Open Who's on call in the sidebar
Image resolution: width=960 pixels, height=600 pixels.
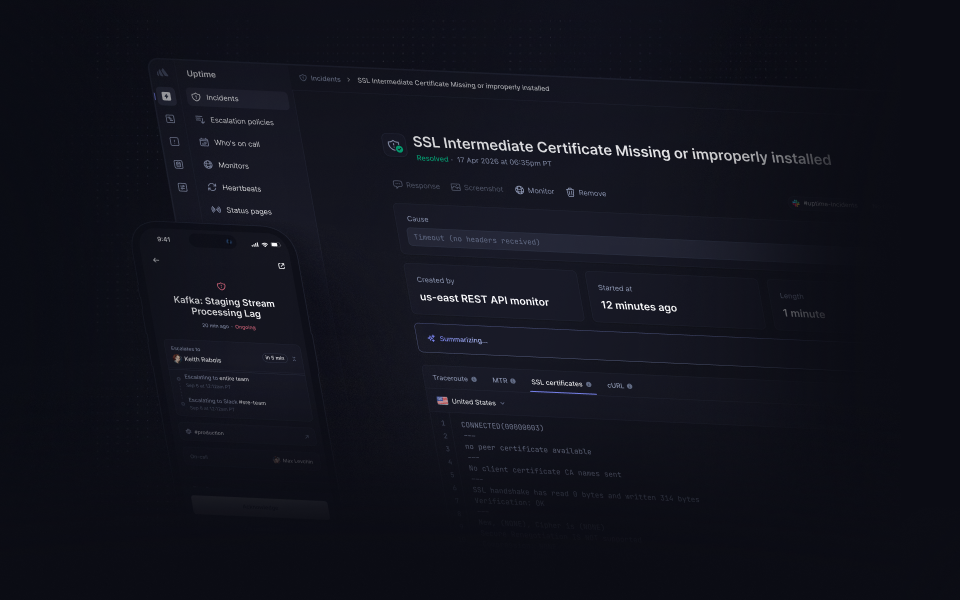(236, 143)
